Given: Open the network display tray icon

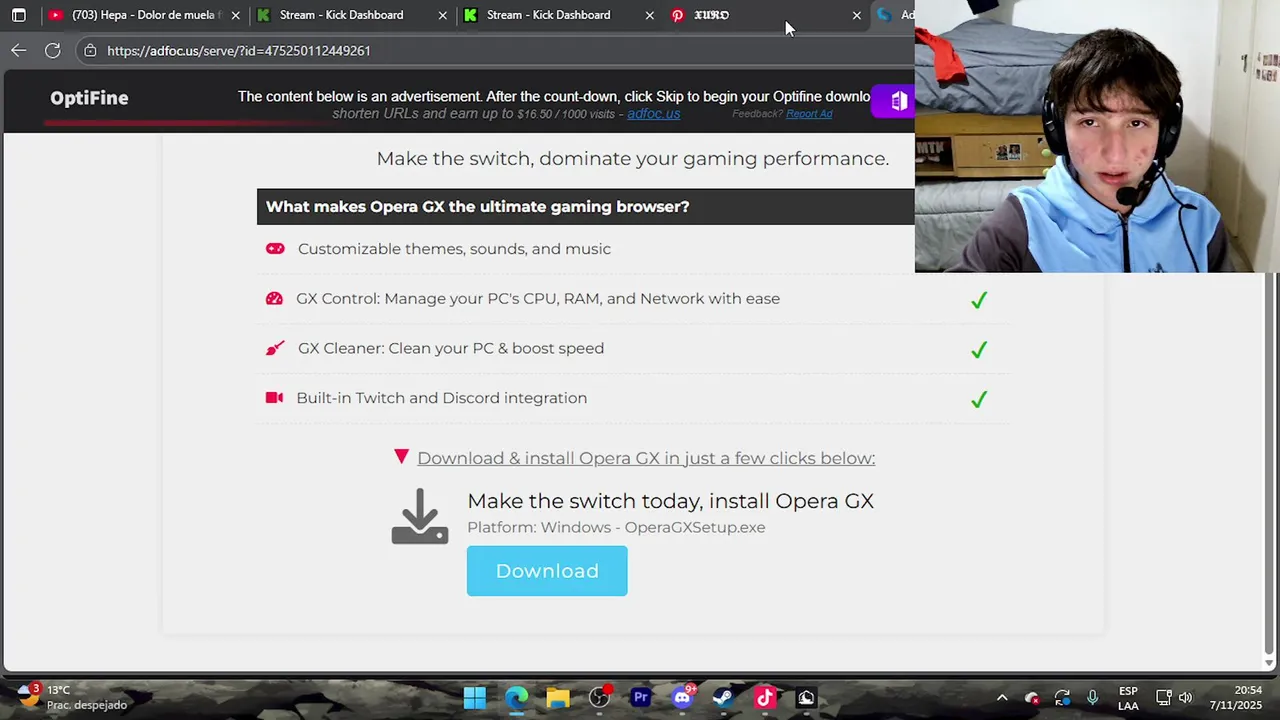Looking at the screenshot, I should pyautogui.click(x=1163, y=698).
